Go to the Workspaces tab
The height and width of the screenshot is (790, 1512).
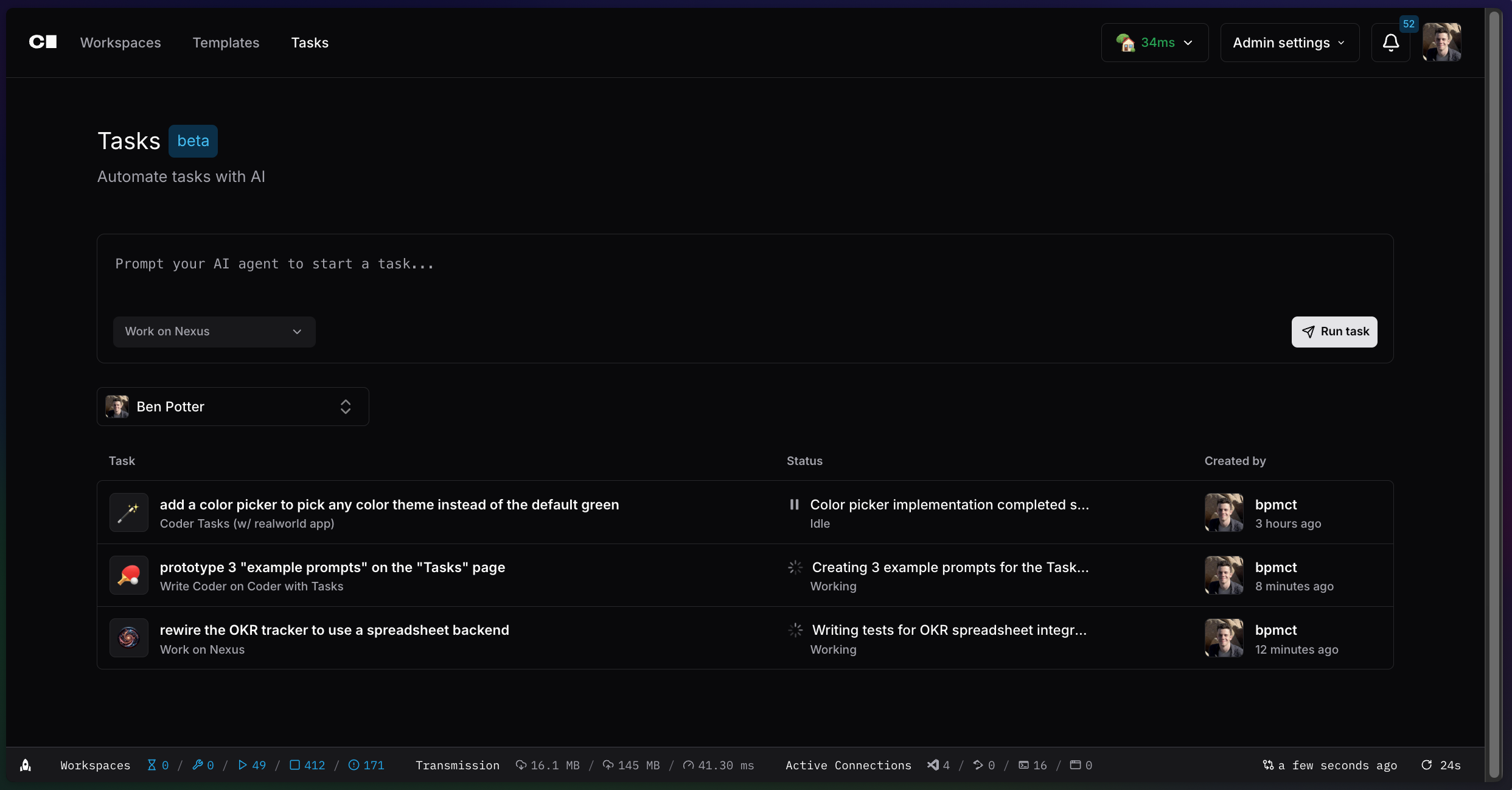click(120, 43)
